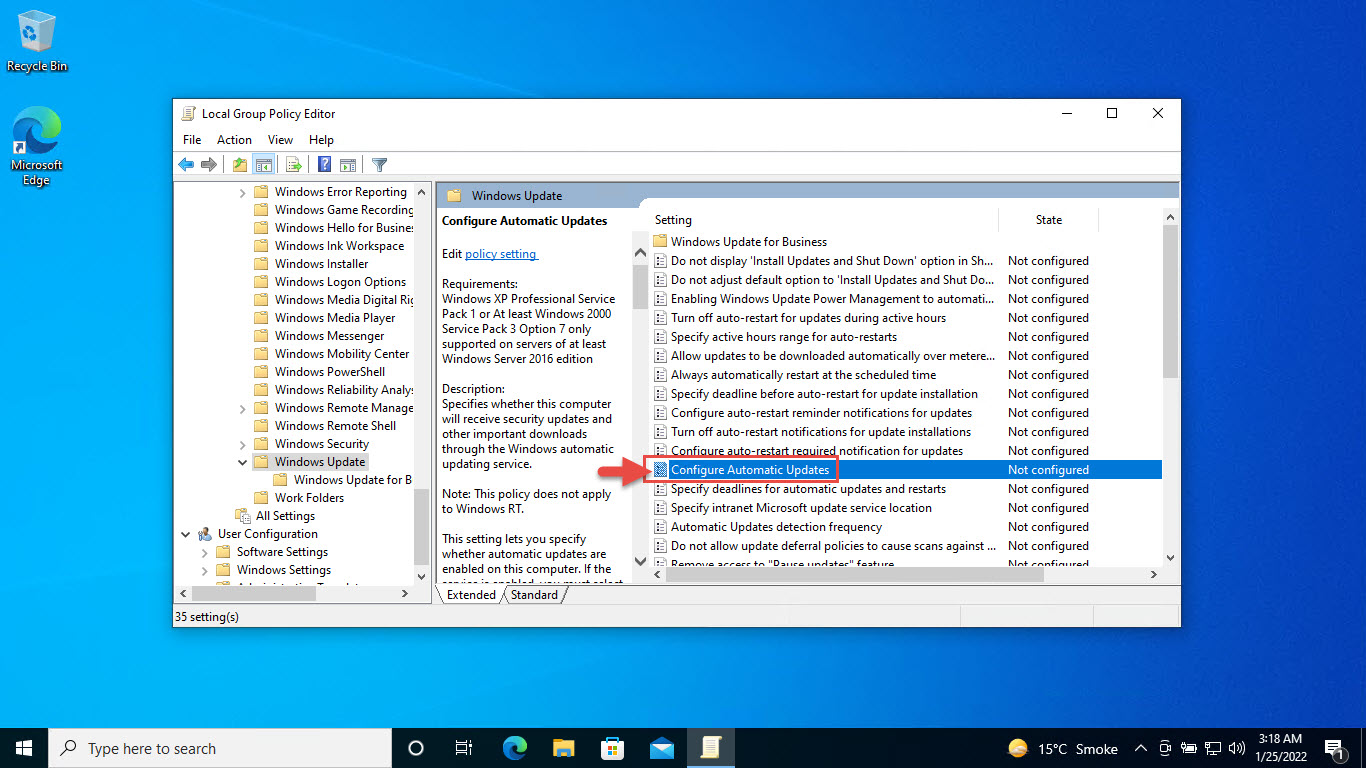1366x768 pixels.
Task: Click the Up One Level folder icon
Action: (x=240, y=165)
